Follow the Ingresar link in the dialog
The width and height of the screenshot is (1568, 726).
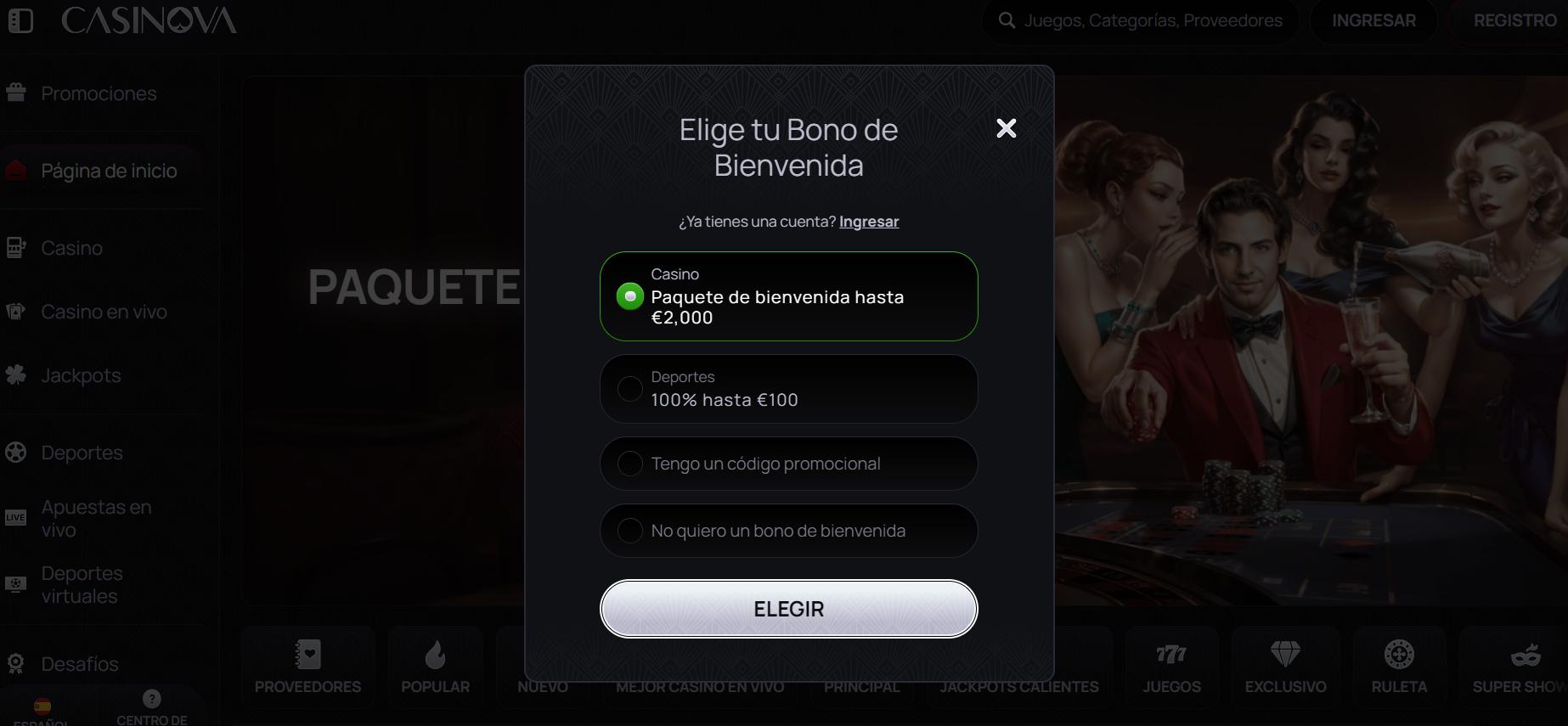point(869,222)
